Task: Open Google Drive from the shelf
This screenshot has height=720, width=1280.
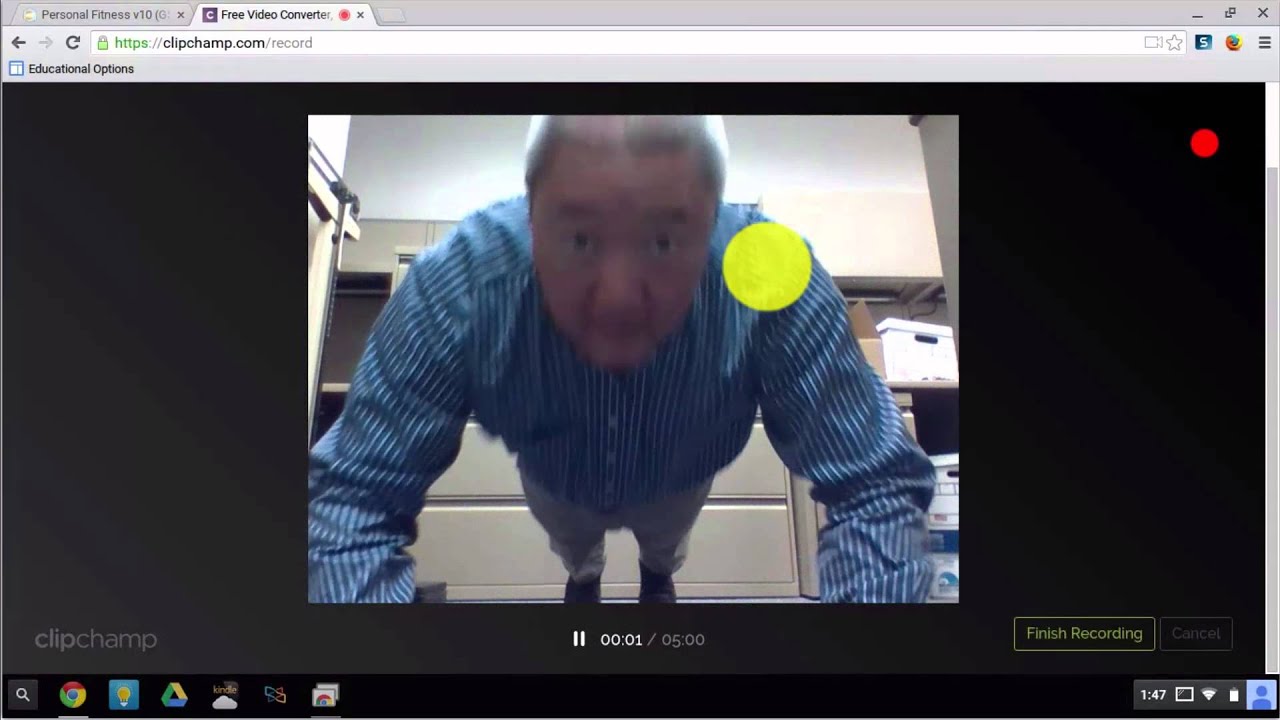Action: [174, 695]
